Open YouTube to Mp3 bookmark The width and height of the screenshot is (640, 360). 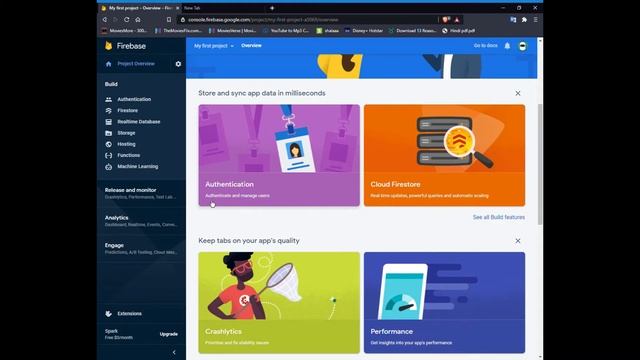pyautogui.click(x=286, y=31)
